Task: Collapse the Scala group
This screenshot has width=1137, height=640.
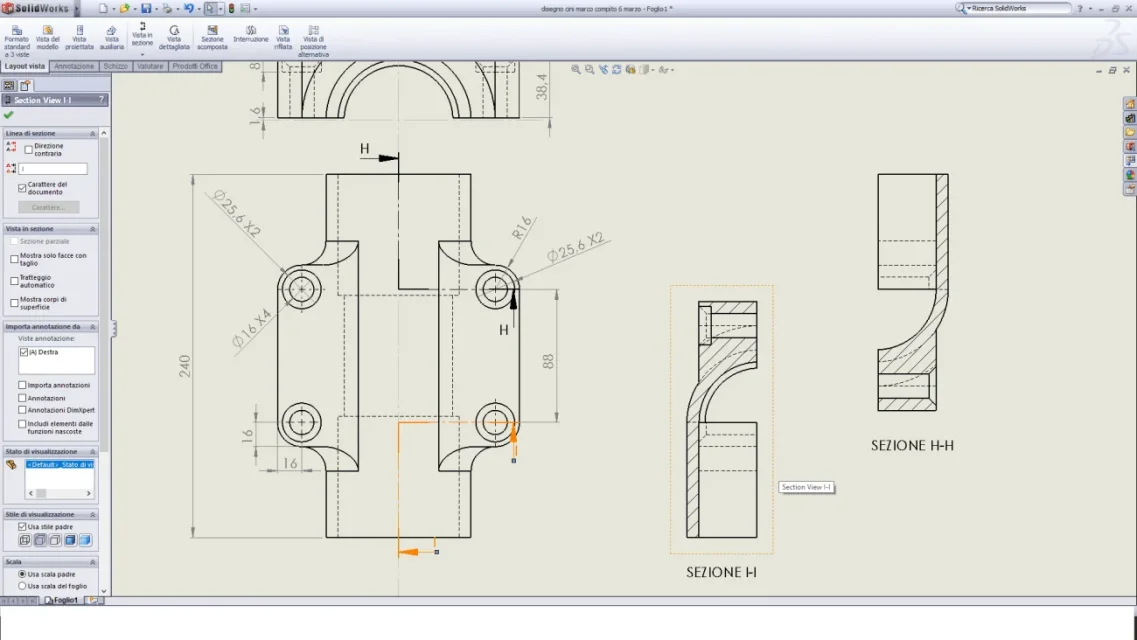Action: click(x=93, y=562)
